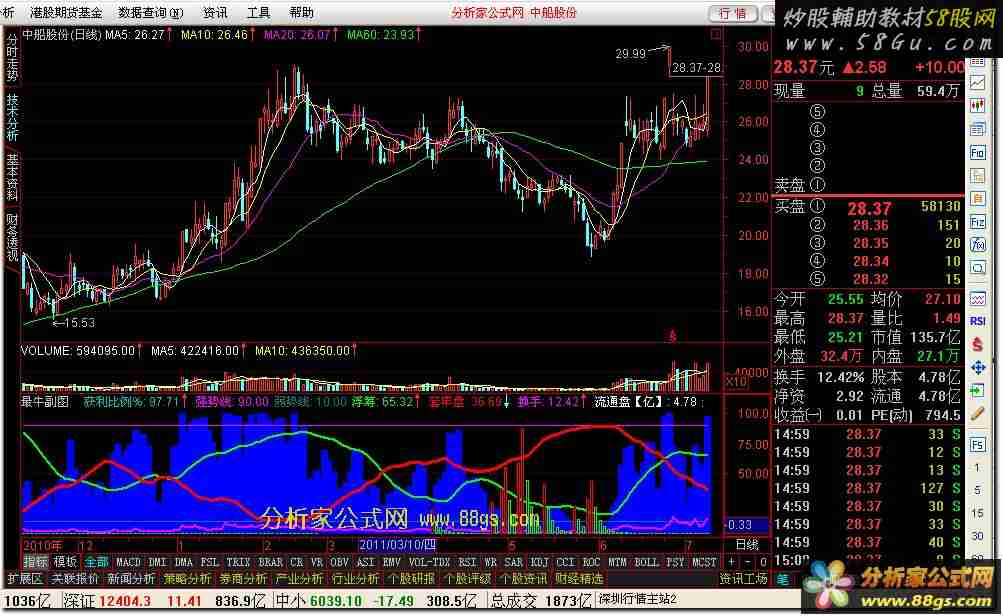Image resolution: width=1003 pixels, height=616 pixels.
Task: Switch to the BOLL indicator
Action: (646, 562)
